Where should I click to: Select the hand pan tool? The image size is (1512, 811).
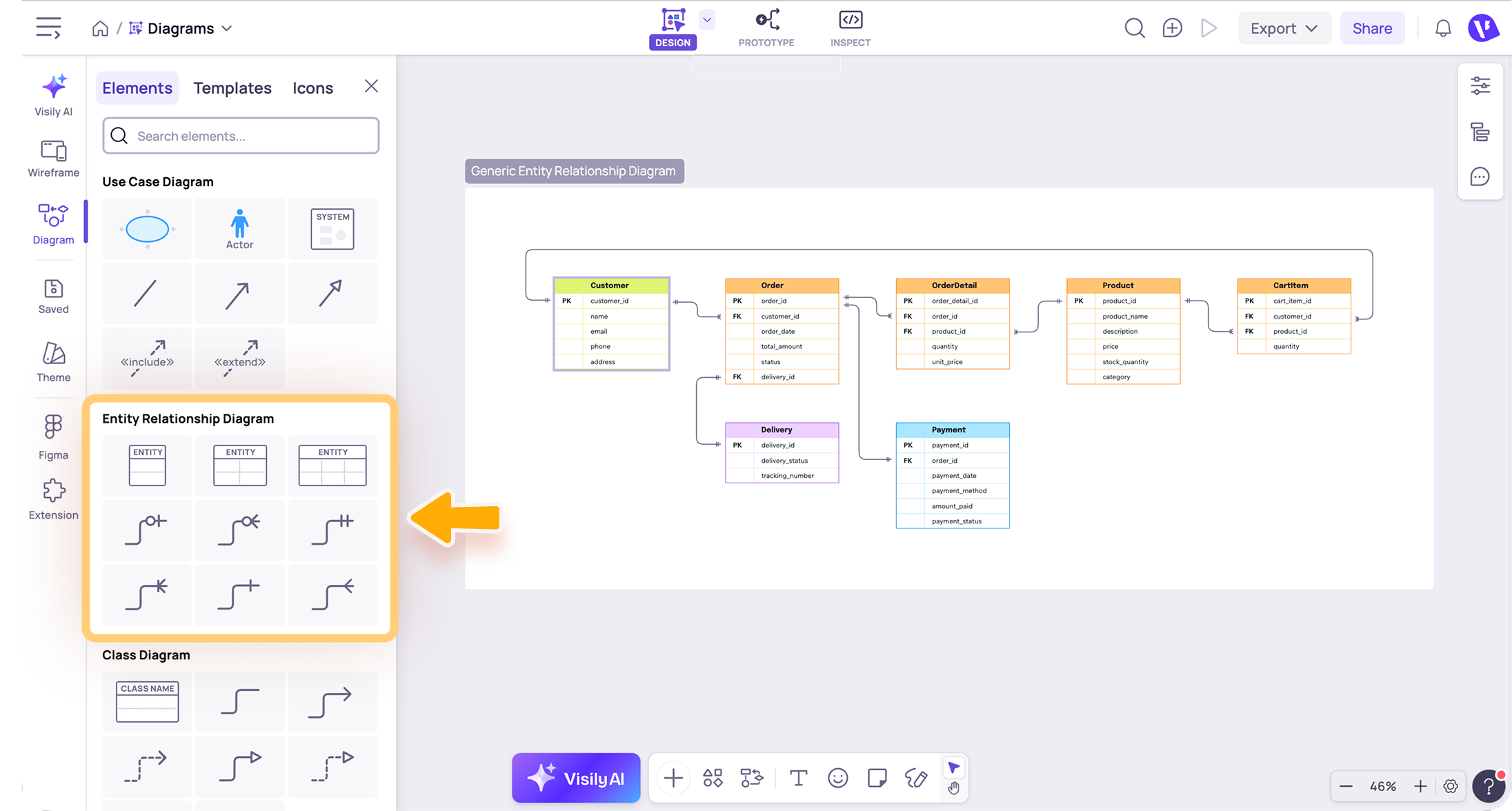pos(953,788)
